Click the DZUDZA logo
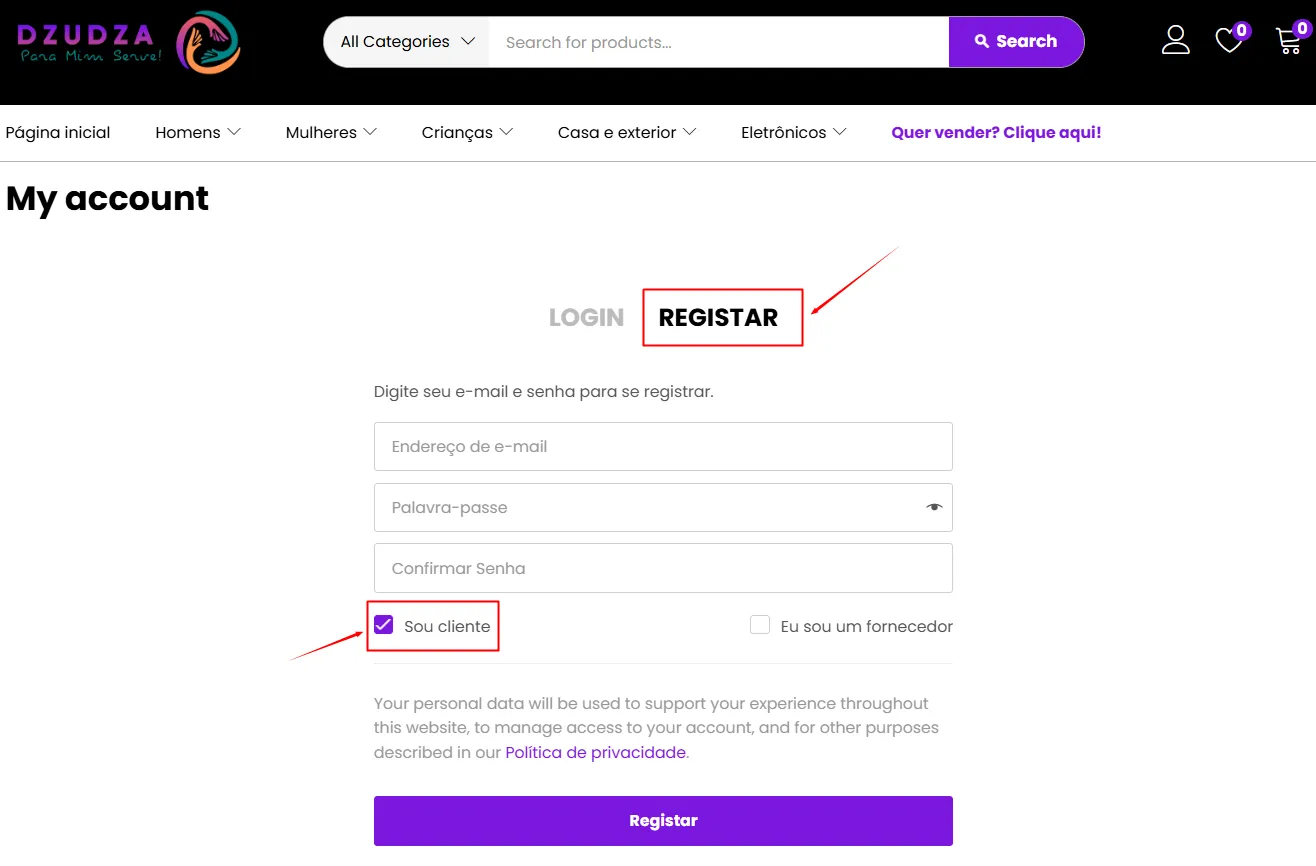 [x=129, y=42]
